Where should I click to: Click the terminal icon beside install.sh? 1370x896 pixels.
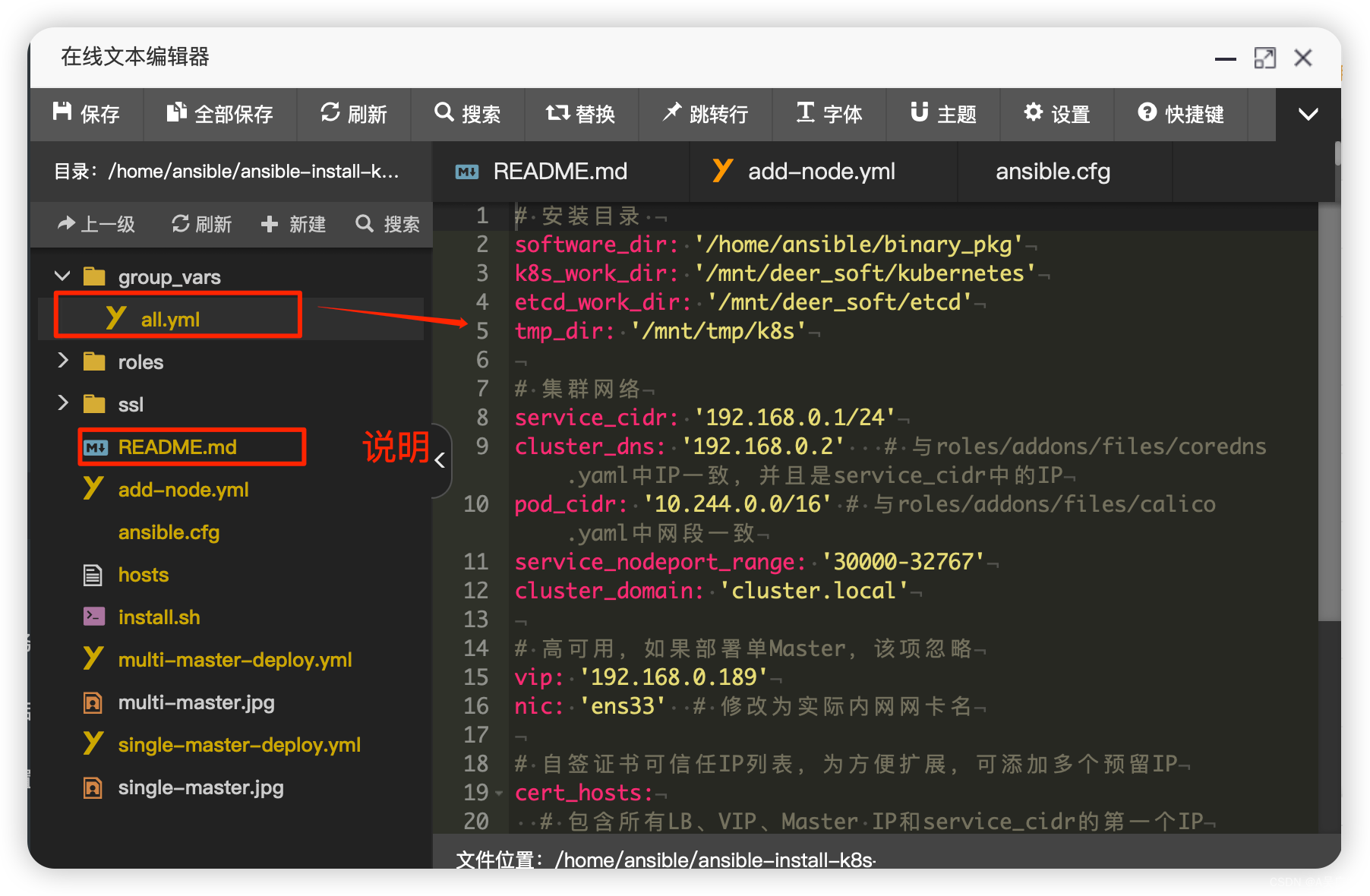click(93, 616)
